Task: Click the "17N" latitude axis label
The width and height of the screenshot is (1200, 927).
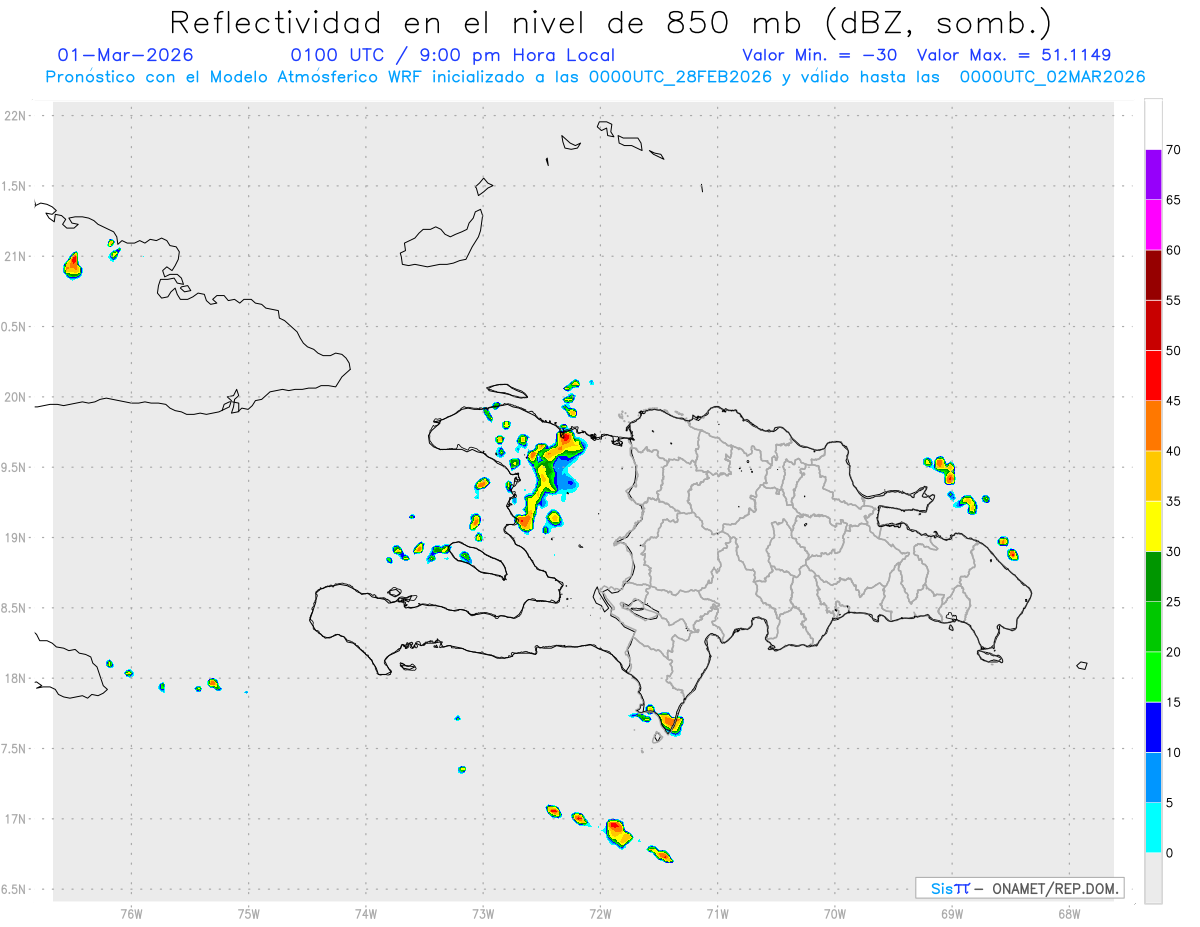Action: click(17, 819)
